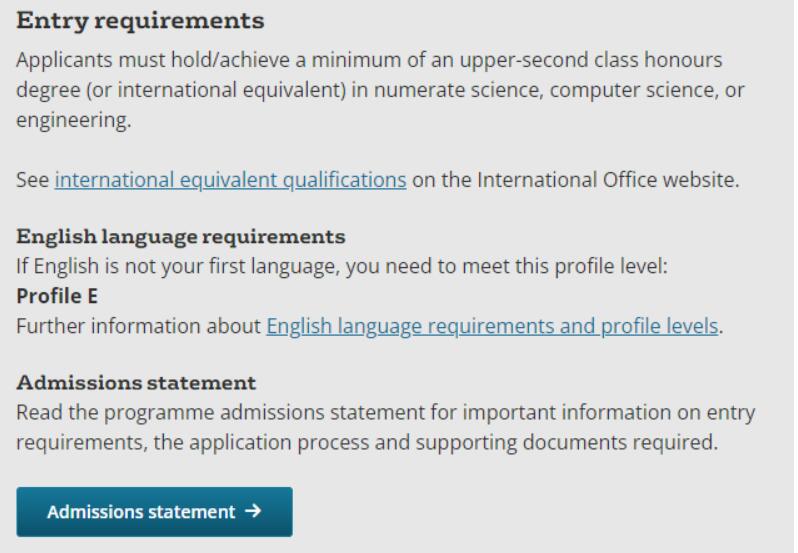Open the international equivalent qualifications link
The height and width of the screenshot is (553, 798).
[230, 181]
